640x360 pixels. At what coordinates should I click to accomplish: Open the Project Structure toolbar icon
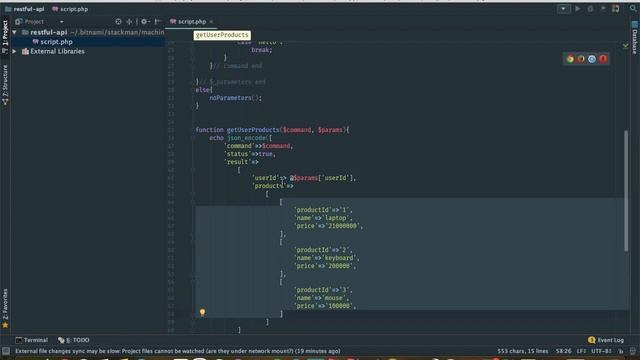point(616,9)
